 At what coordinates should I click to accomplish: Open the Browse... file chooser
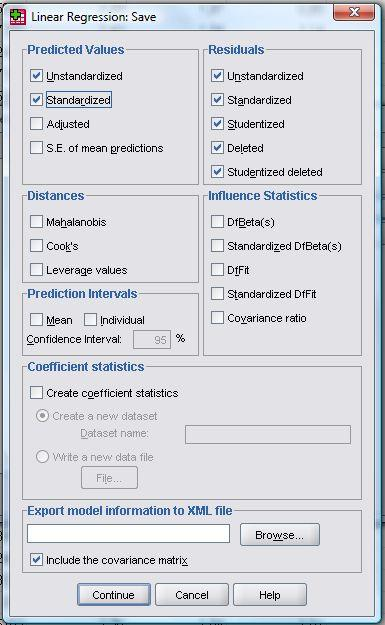tap(280, 535)
